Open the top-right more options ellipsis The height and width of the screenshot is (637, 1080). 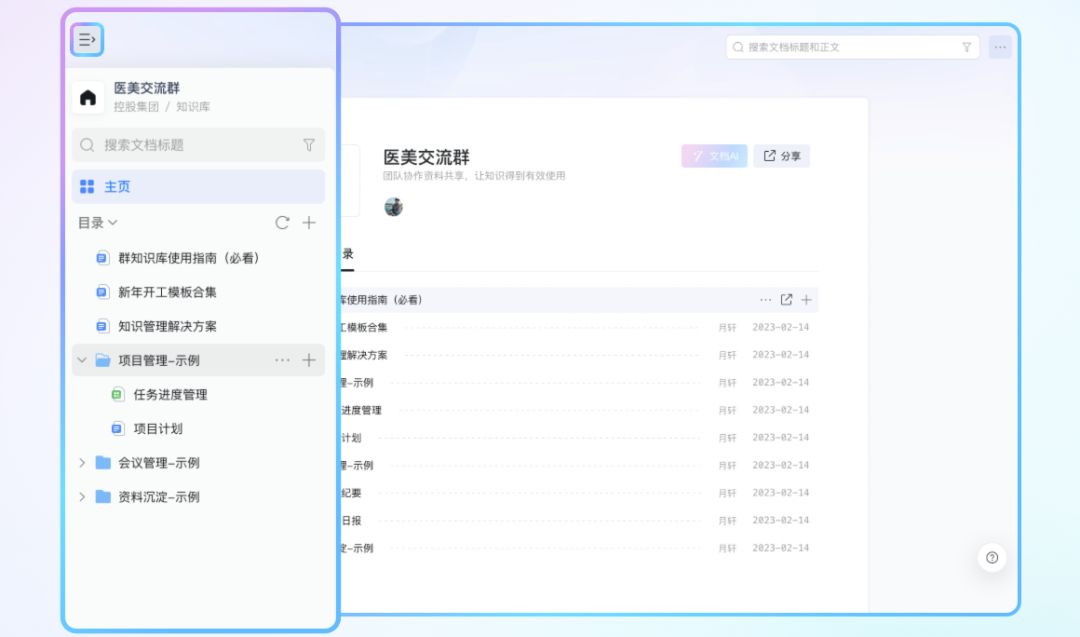1000,47
